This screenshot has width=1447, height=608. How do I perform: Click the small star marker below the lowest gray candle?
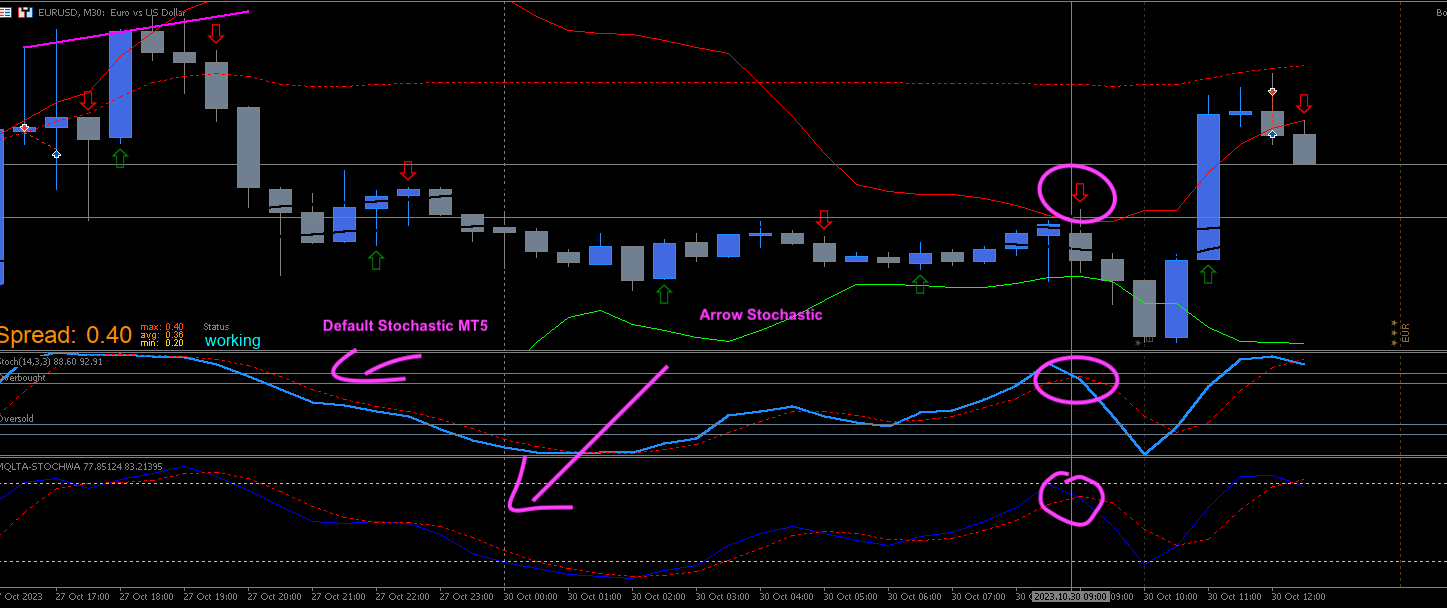tap(1138, 342)
